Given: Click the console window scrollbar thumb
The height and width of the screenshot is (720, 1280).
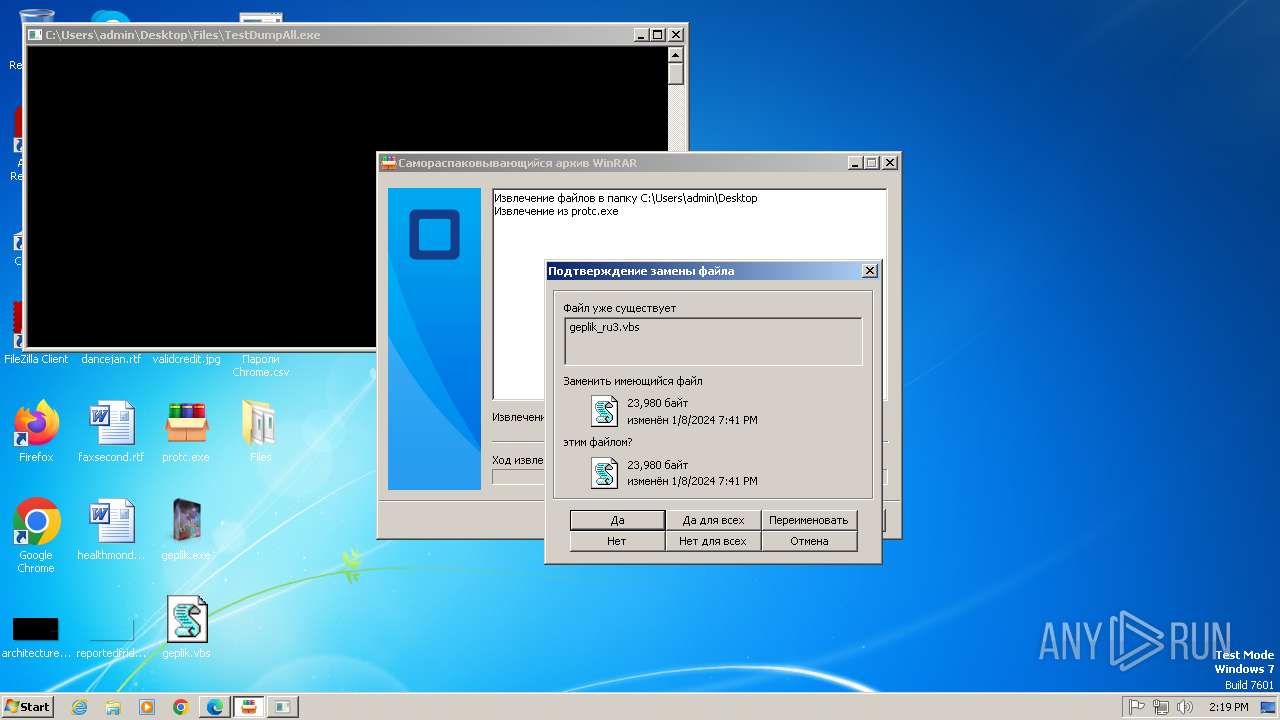Looking at the screenshot, I should pos(676,74).
